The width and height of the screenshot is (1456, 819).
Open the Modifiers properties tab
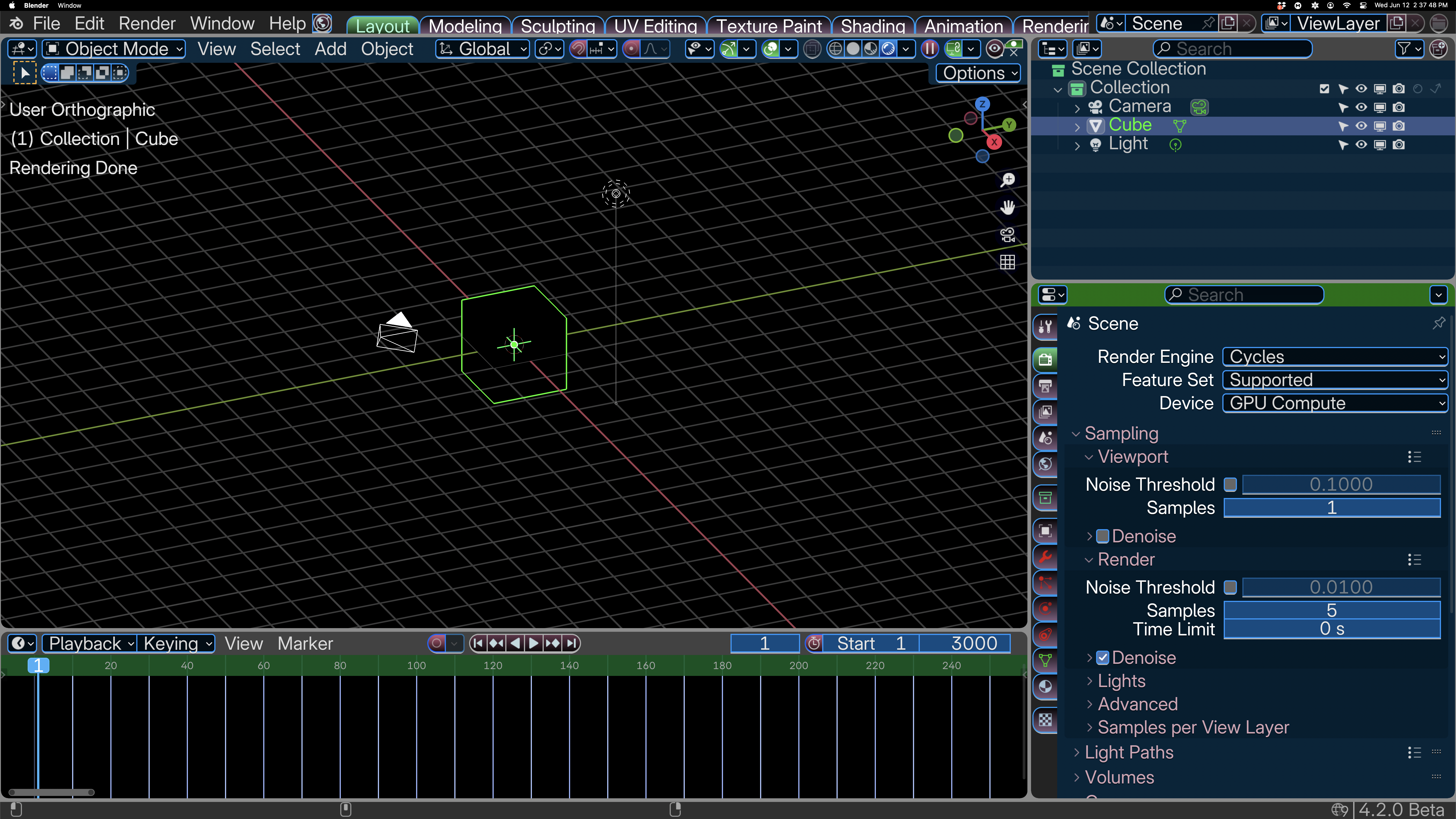pos(1045,557)
